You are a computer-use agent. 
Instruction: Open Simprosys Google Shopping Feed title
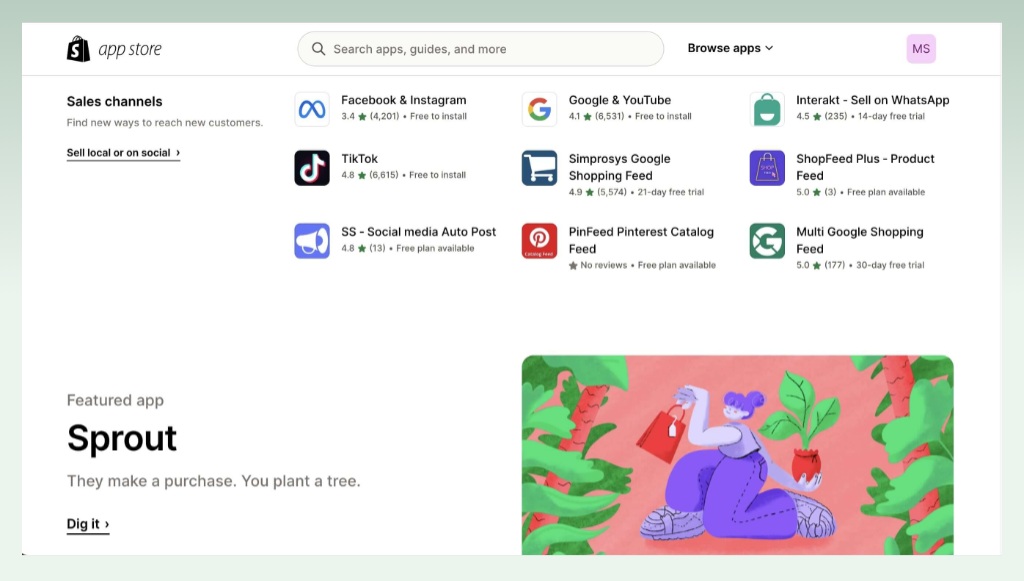coord(619,167)
